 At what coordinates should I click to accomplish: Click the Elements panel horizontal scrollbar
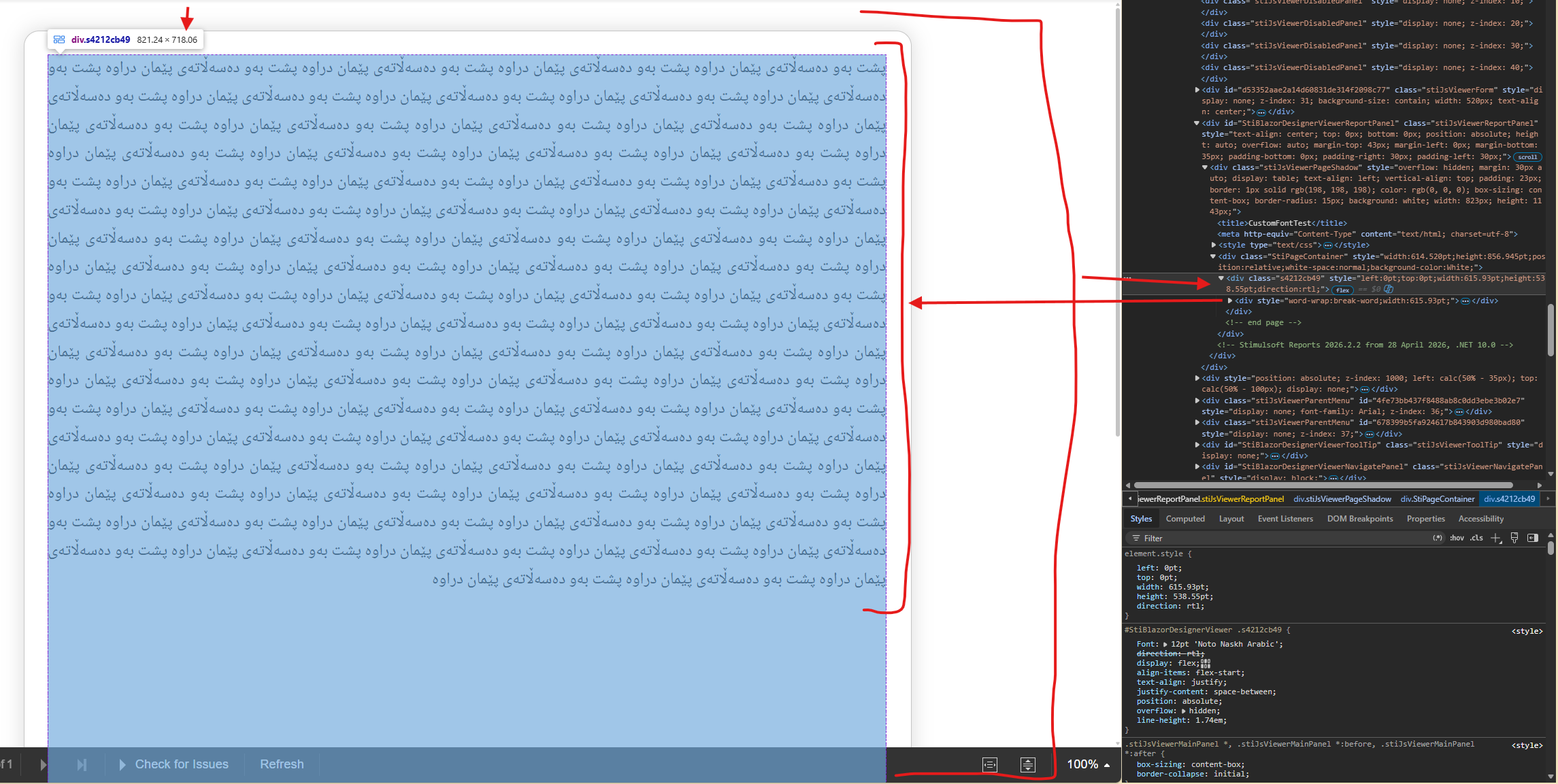[x=1323, y=485]
